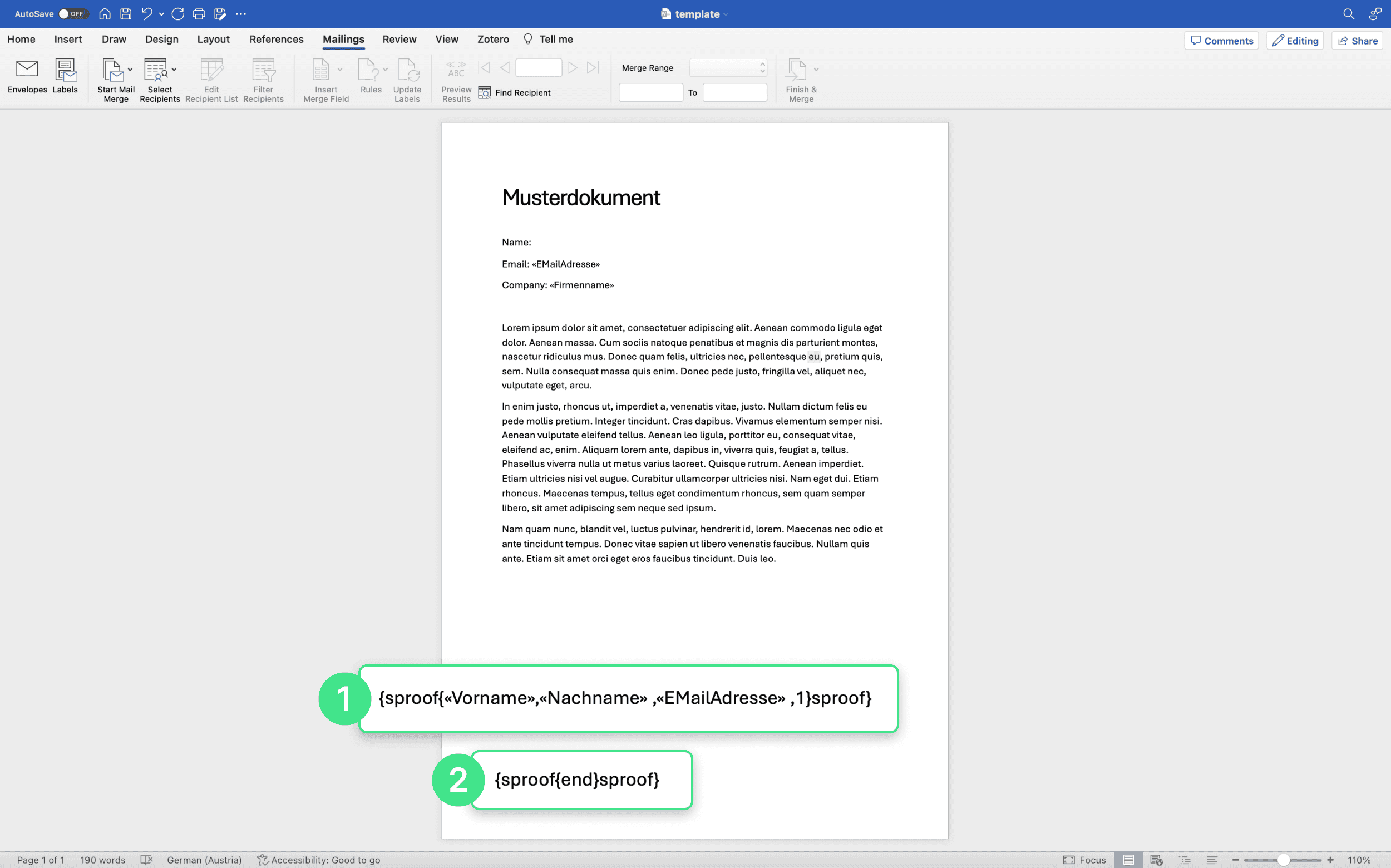
Task: Click the Search magnifier icon
Action: coord(1349,14)
